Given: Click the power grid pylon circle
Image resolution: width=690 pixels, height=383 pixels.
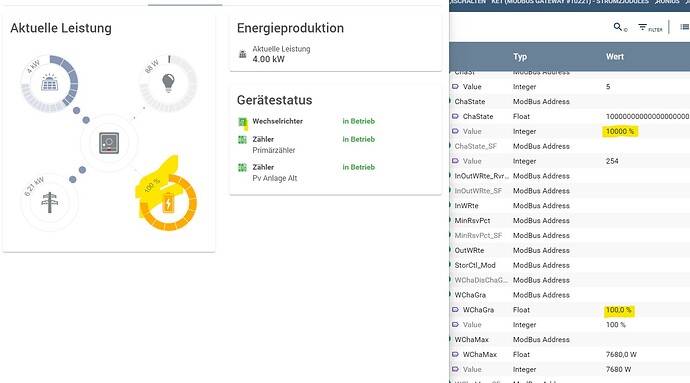Looking at the screenshot, I should click(50, 202).
